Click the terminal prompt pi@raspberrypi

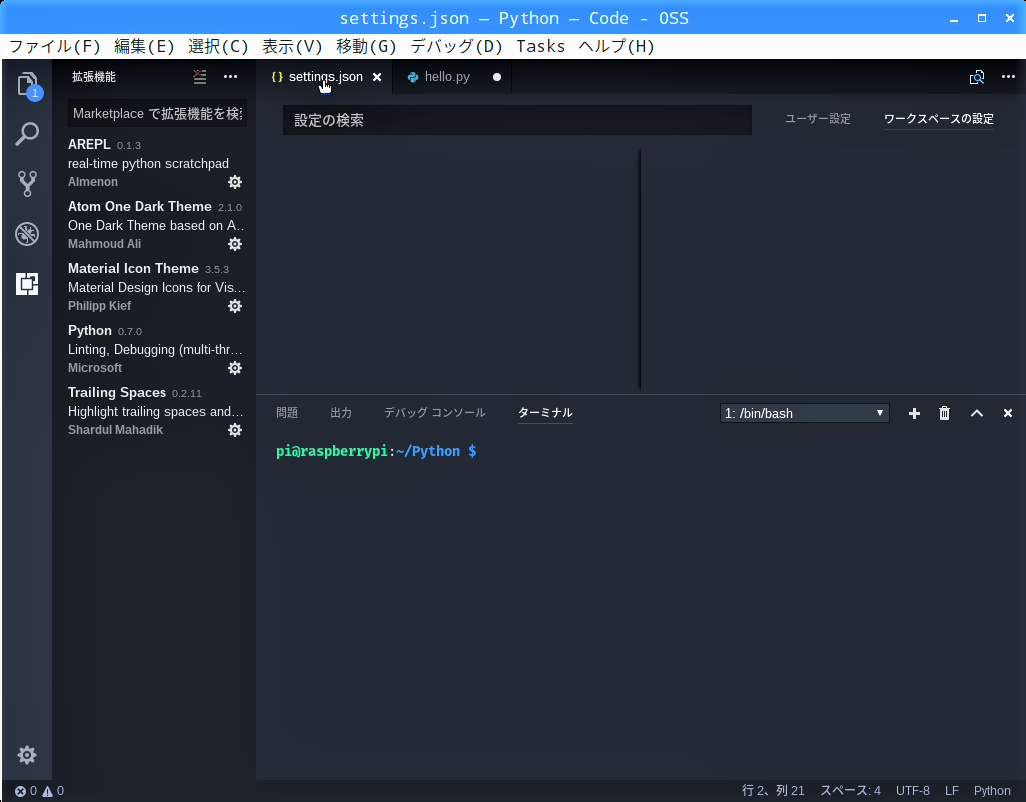coord(332,451)
